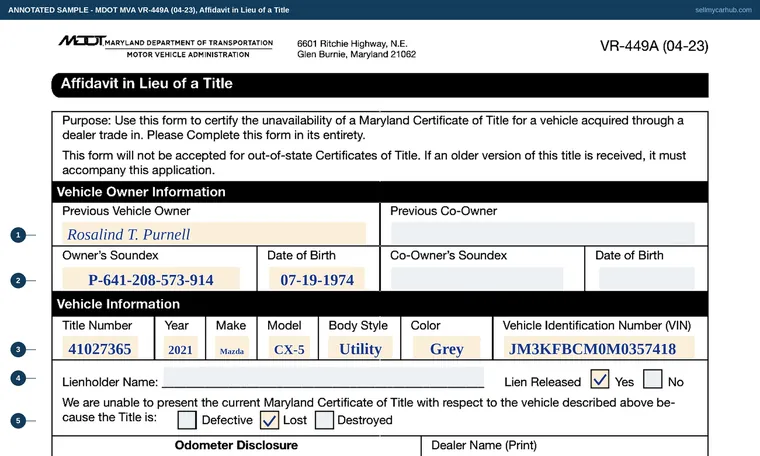Select the Owner's Soundex field
This screenshot has width=760, height=456.
point(151,279)
